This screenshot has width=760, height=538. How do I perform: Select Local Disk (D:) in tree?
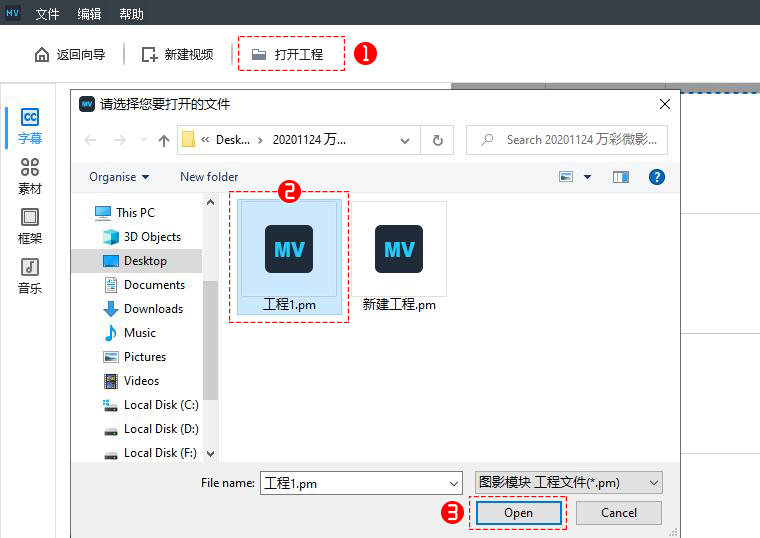[151, 429]
